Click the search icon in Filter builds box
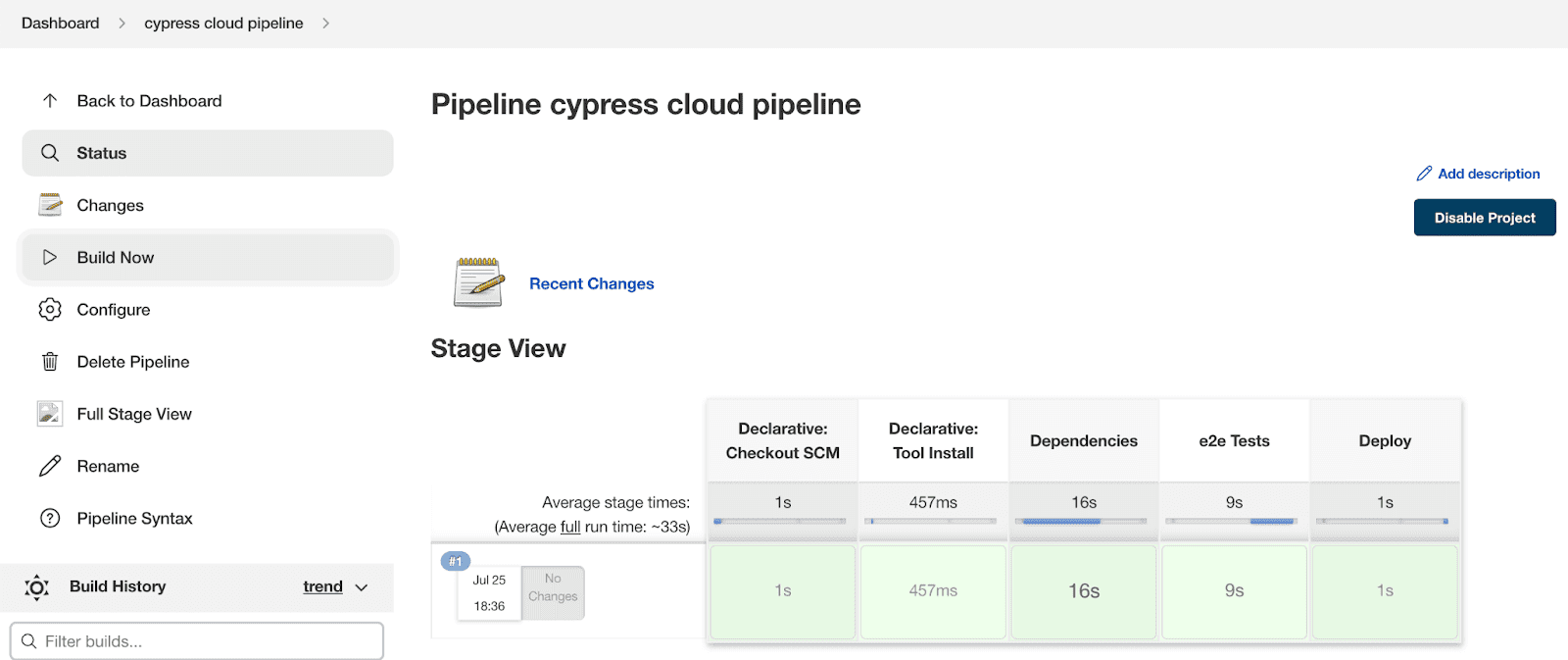This screenshot has width=1568, height=660. pos(29,641)
